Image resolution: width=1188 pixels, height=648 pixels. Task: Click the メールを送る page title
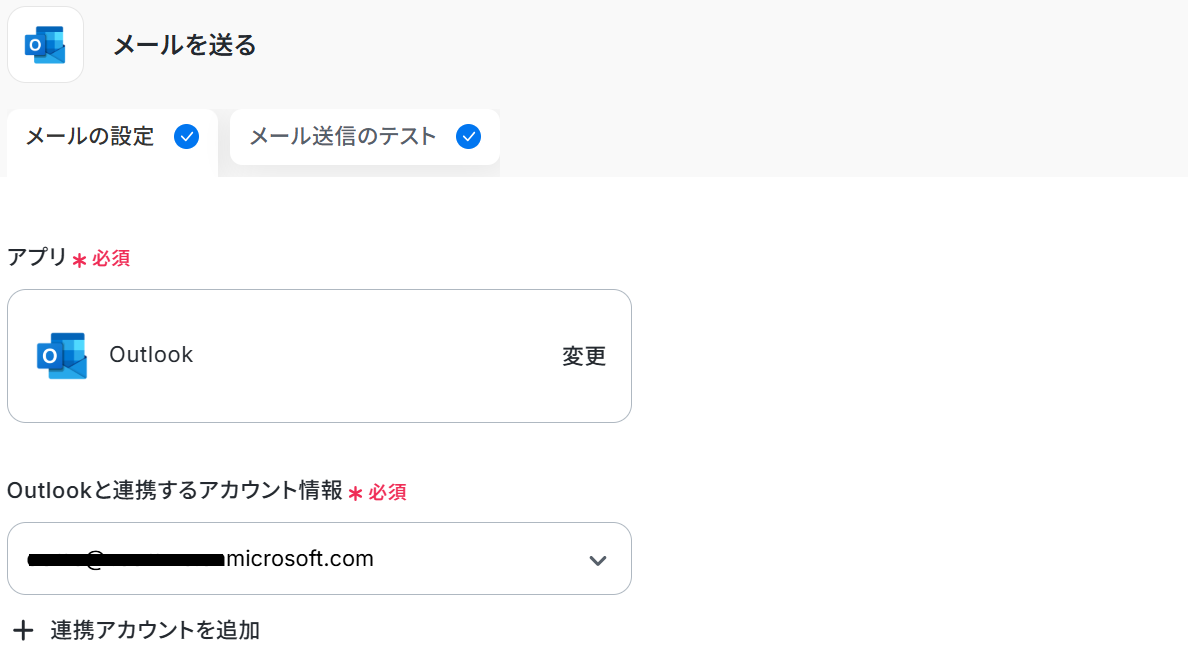click(x=184, y=45)
